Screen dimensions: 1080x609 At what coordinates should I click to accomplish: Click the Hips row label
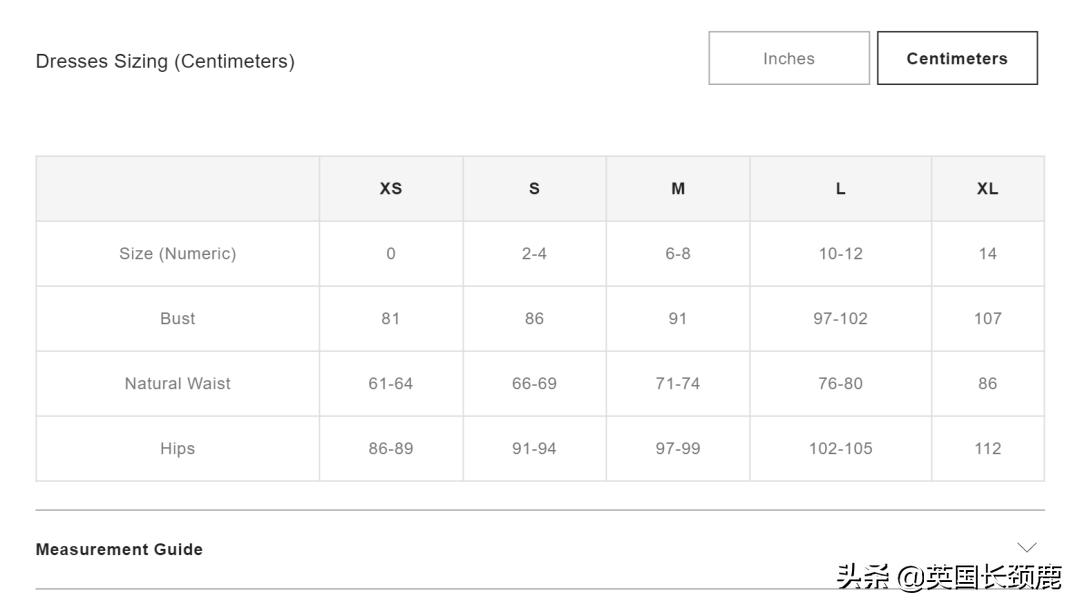(x=178, y=449)
